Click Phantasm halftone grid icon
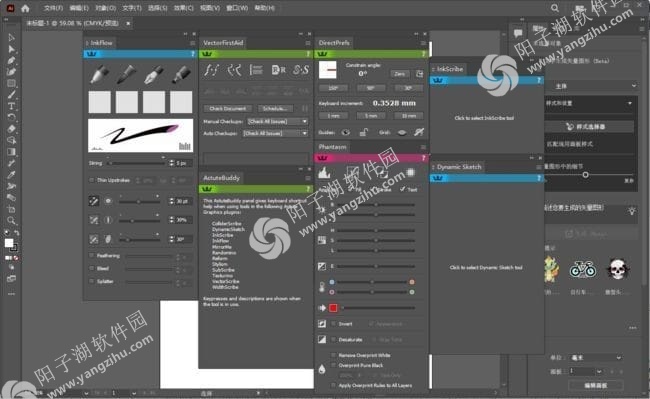The image size is (650, 399). pyautogui.click(x=410, y=172)
